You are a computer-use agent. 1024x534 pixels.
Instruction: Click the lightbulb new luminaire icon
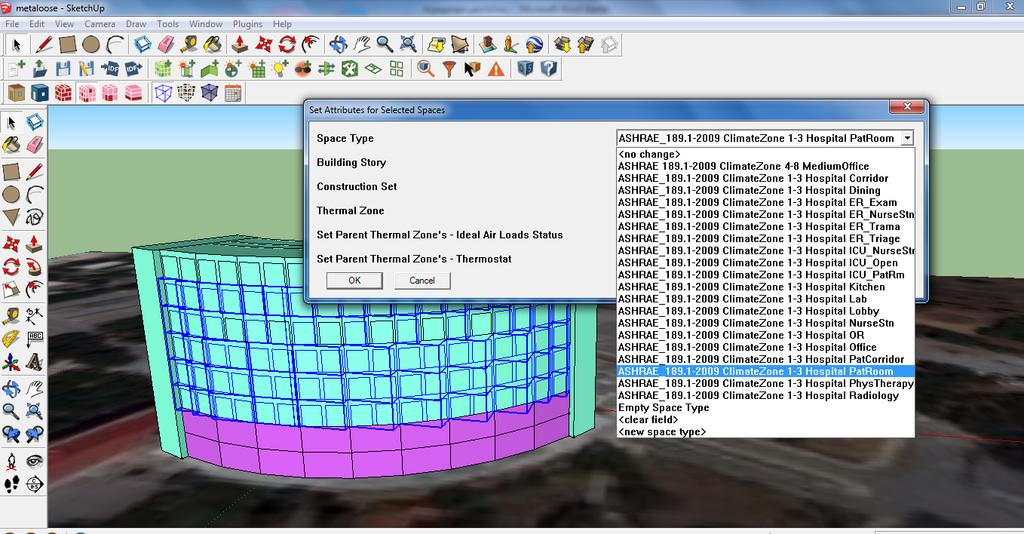click(280, 69)
